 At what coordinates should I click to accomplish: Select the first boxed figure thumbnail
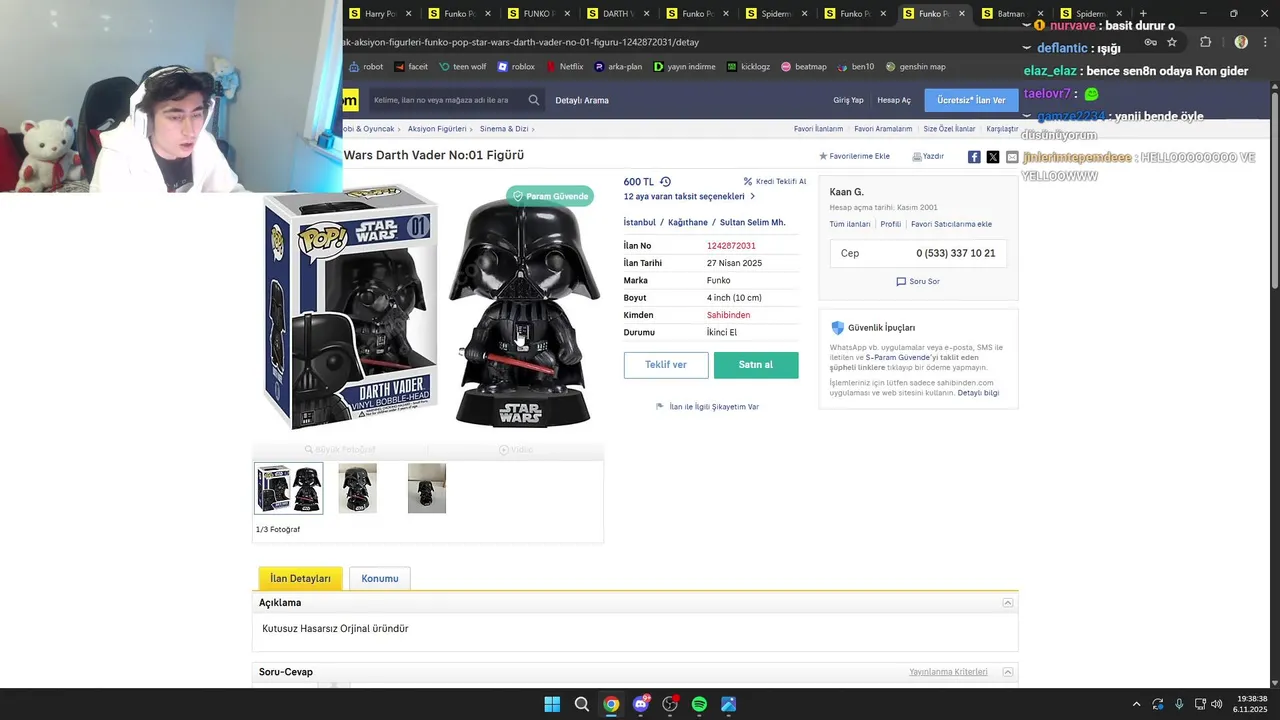click(x=289, y=488)
